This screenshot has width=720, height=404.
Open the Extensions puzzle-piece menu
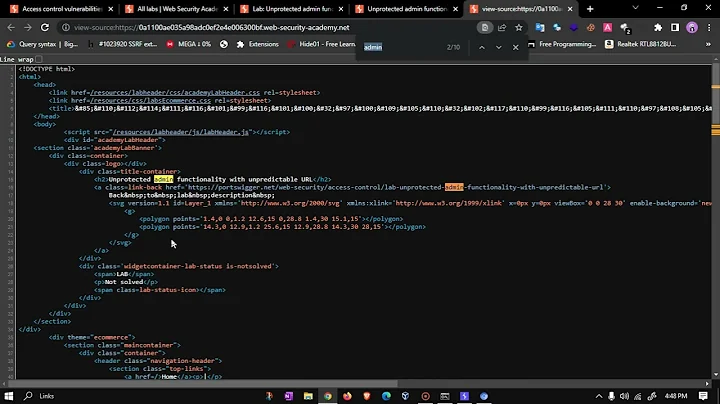click(658, 28)
